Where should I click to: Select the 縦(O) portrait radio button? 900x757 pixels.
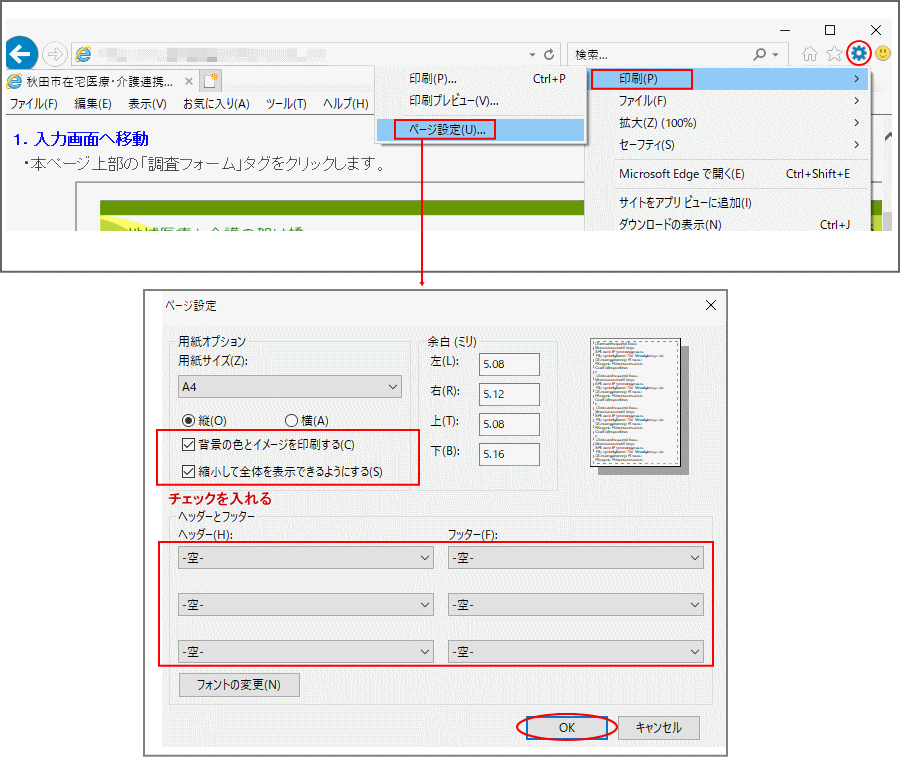tap(188, 421)
